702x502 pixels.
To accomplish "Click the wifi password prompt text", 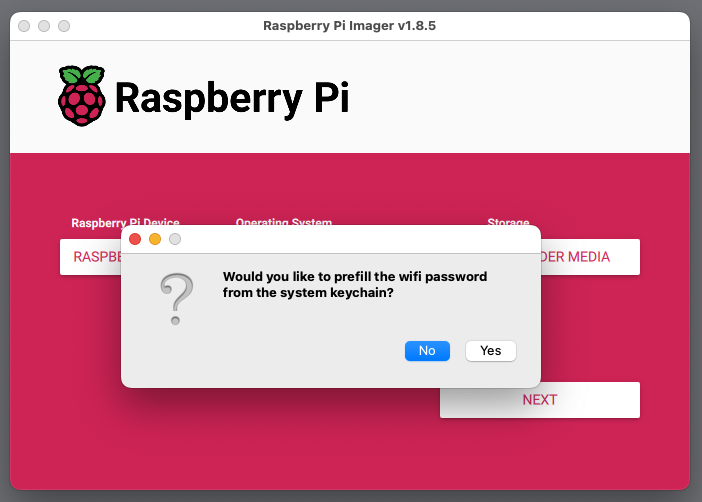I will tap(355, 284).
